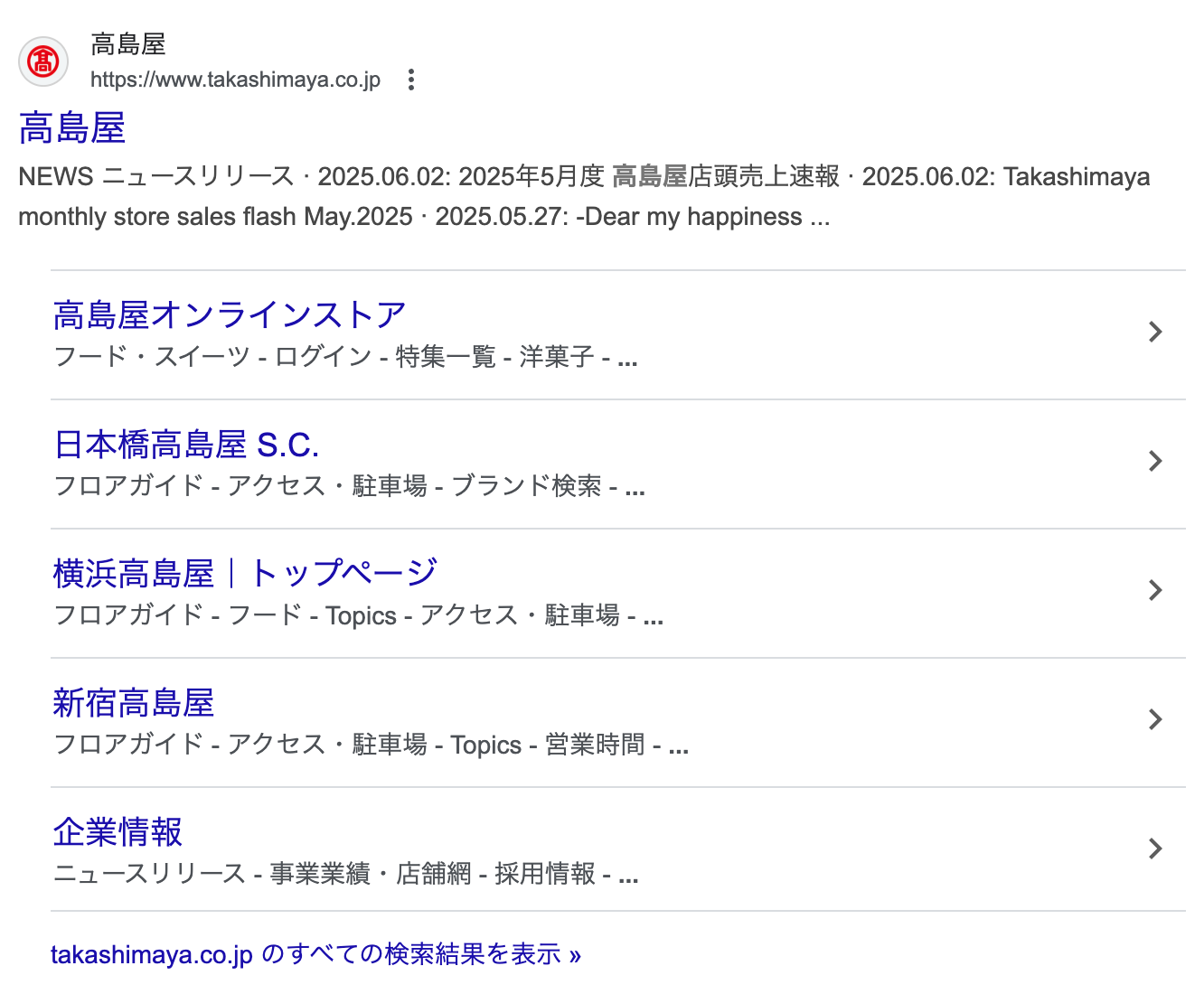This screenshot has width=1204, height=994.
Task: Expand chevron for 横浜高島屋 row
Action: 1154,590
